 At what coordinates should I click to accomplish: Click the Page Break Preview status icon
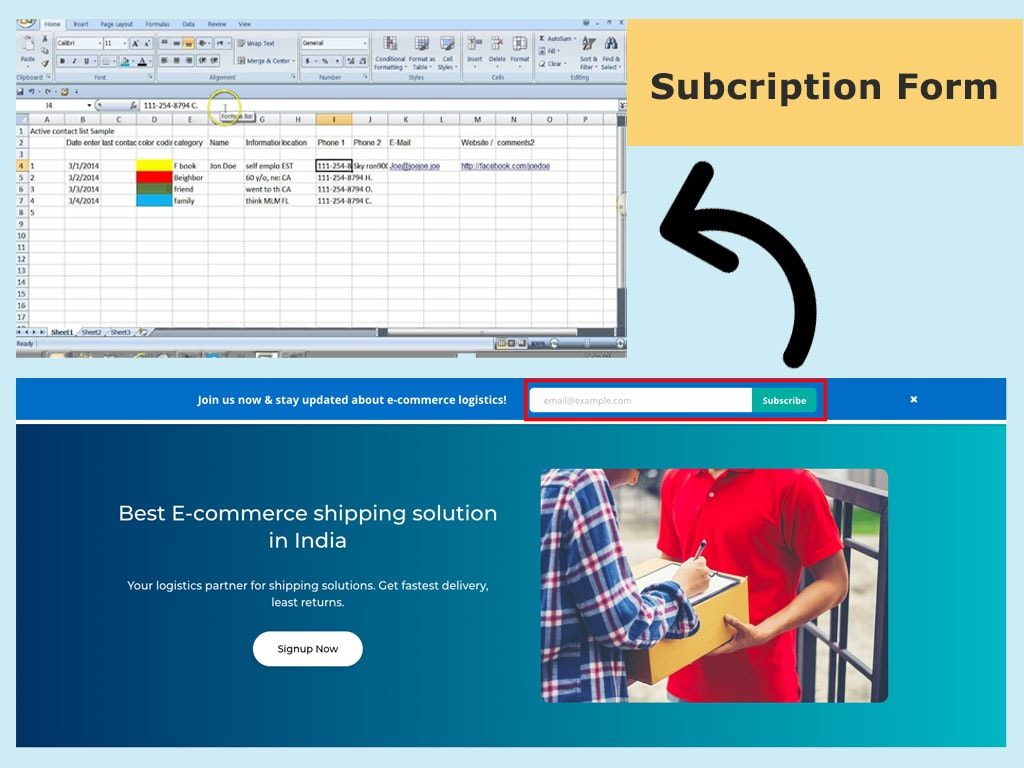pos(522,343)
